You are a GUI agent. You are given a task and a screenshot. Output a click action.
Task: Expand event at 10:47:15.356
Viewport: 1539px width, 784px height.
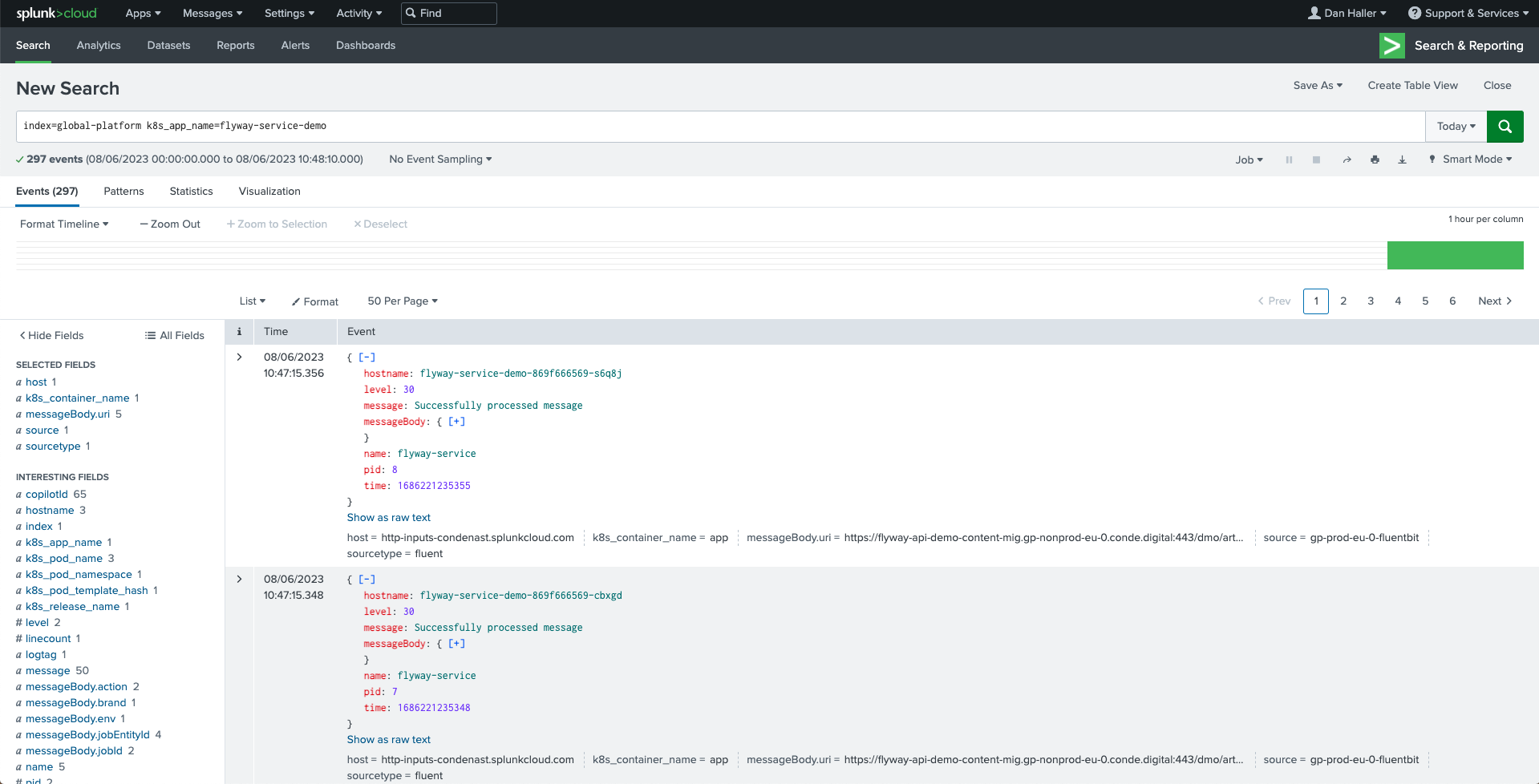(239, 357)
